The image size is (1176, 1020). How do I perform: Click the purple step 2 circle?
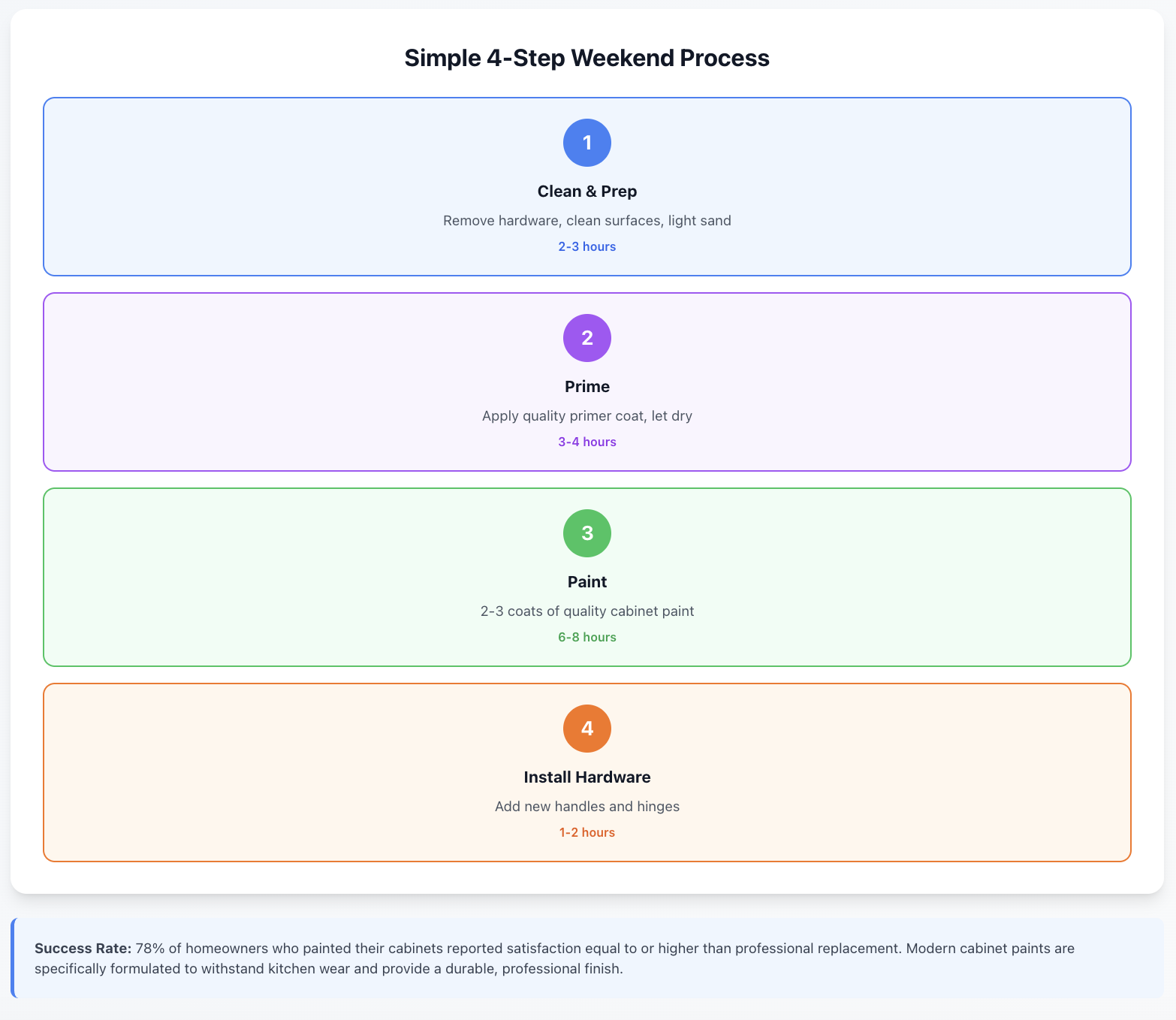[x=587, y=338]
